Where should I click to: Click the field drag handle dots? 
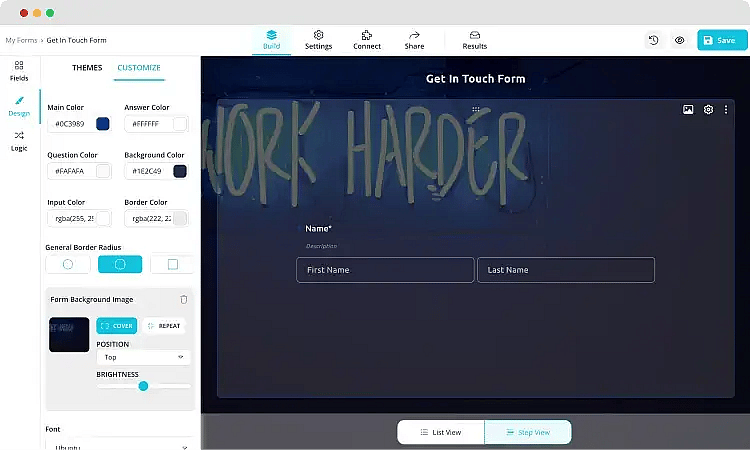click(475, 110)
